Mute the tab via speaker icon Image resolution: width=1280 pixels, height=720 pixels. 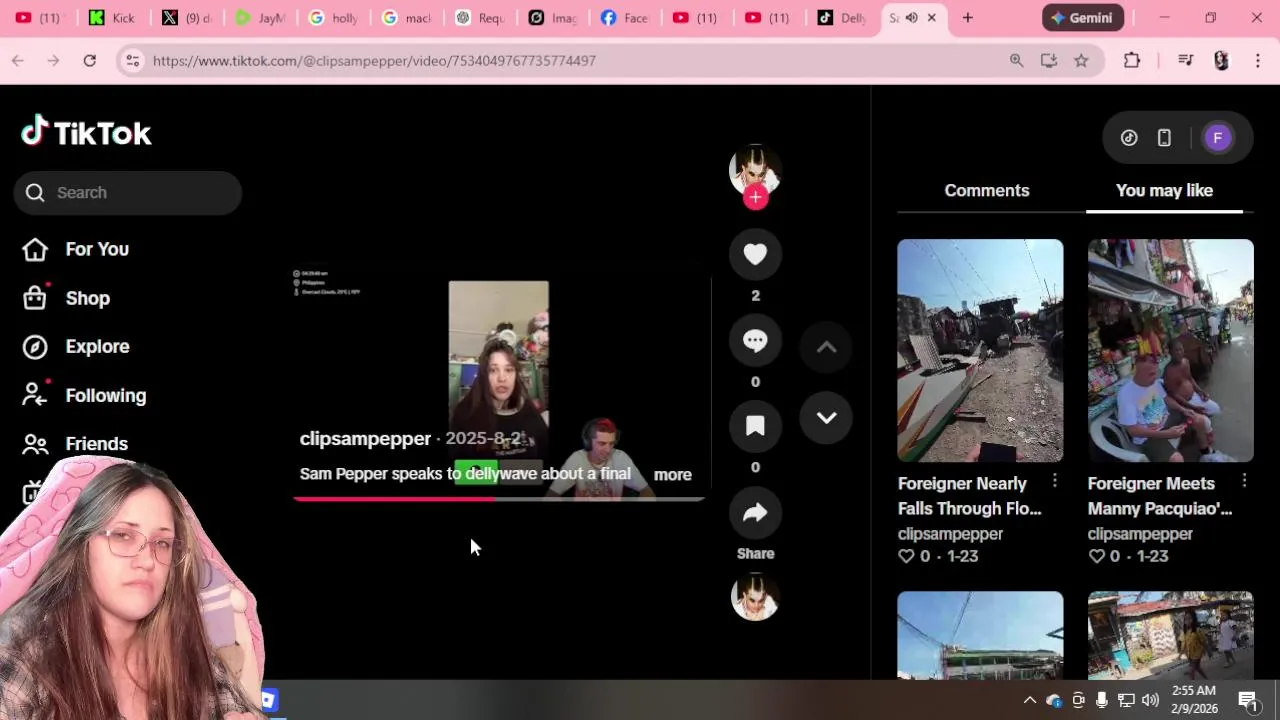[911, 18]
